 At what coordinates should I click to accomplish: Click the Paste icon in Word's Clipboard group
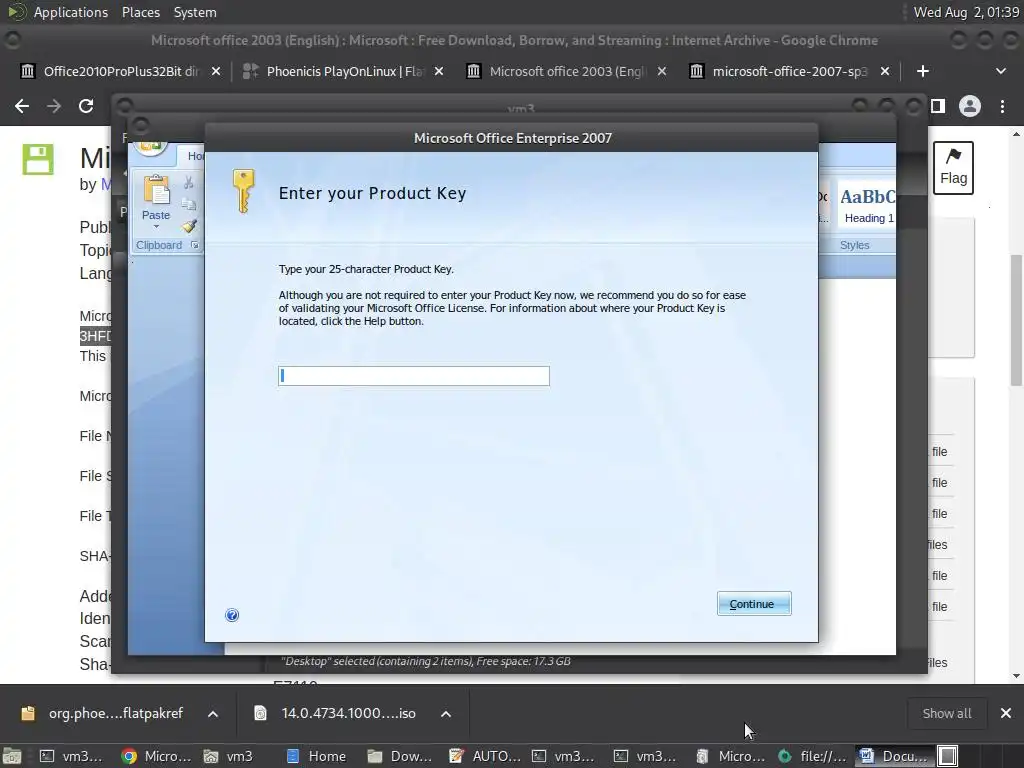click(x=156, y=191)
